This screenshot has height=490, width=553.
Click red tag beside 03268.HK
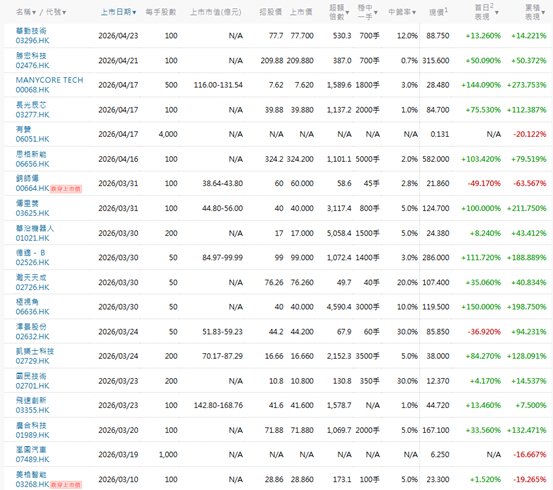(x=66, y=485)
